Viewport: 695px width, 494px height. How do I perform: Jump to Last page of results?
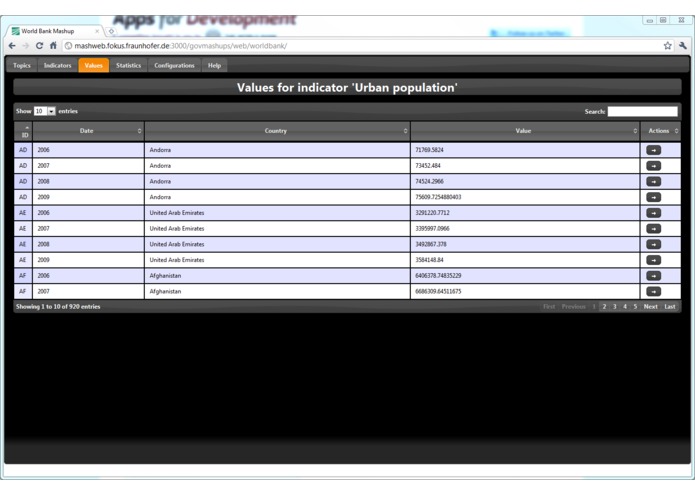[670, 307]
